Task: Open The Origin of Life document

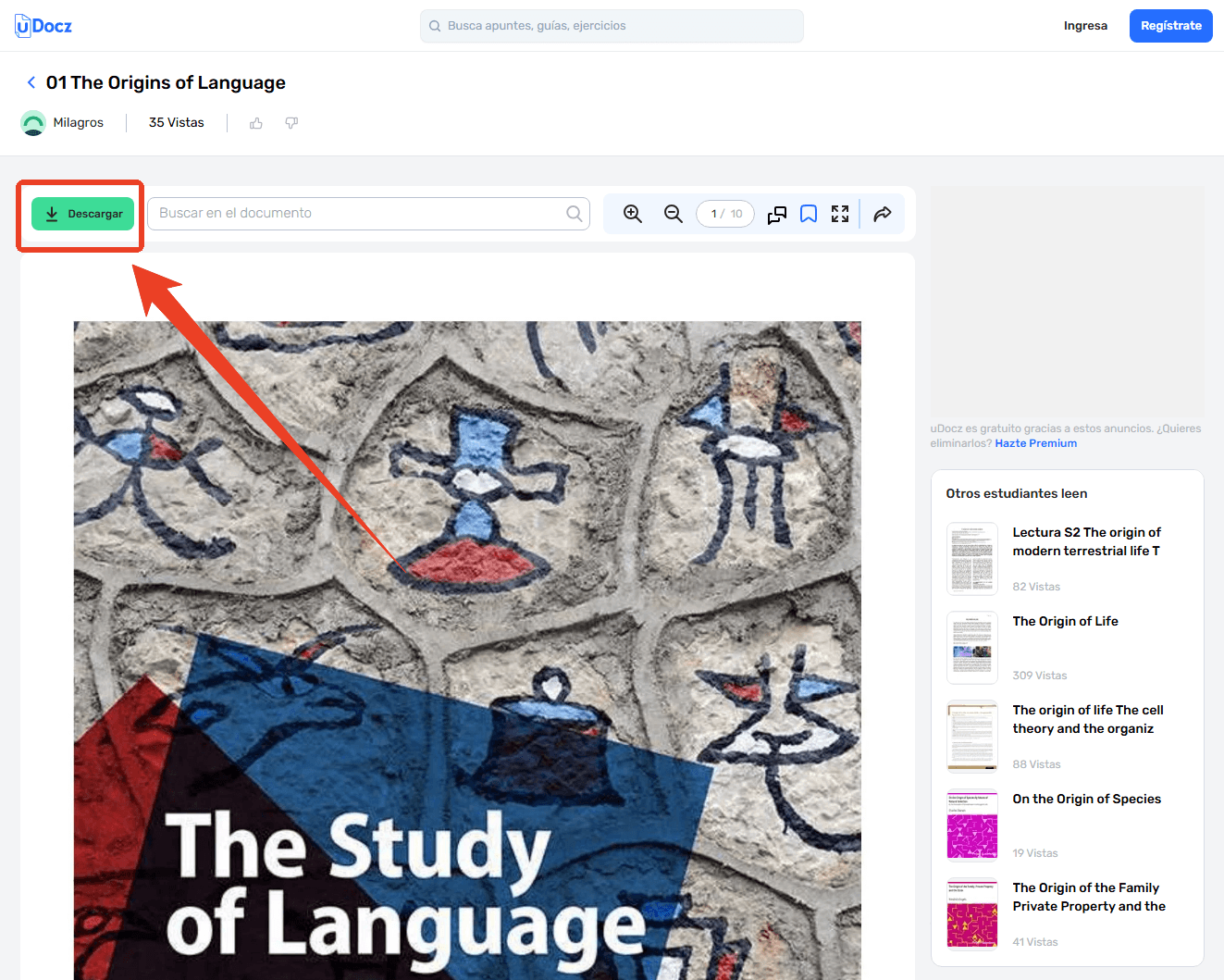Action: (x=1066, y=621)
